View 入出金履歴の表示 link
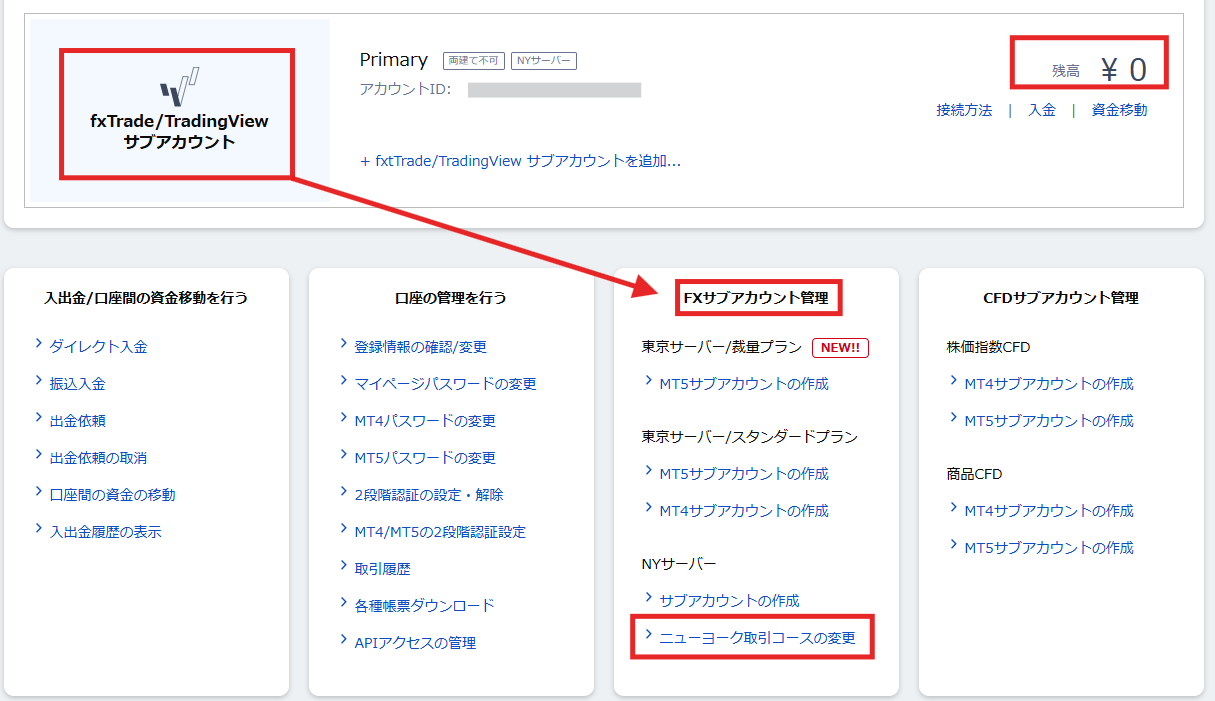1215x701 pixels. (x=105, y=532)
